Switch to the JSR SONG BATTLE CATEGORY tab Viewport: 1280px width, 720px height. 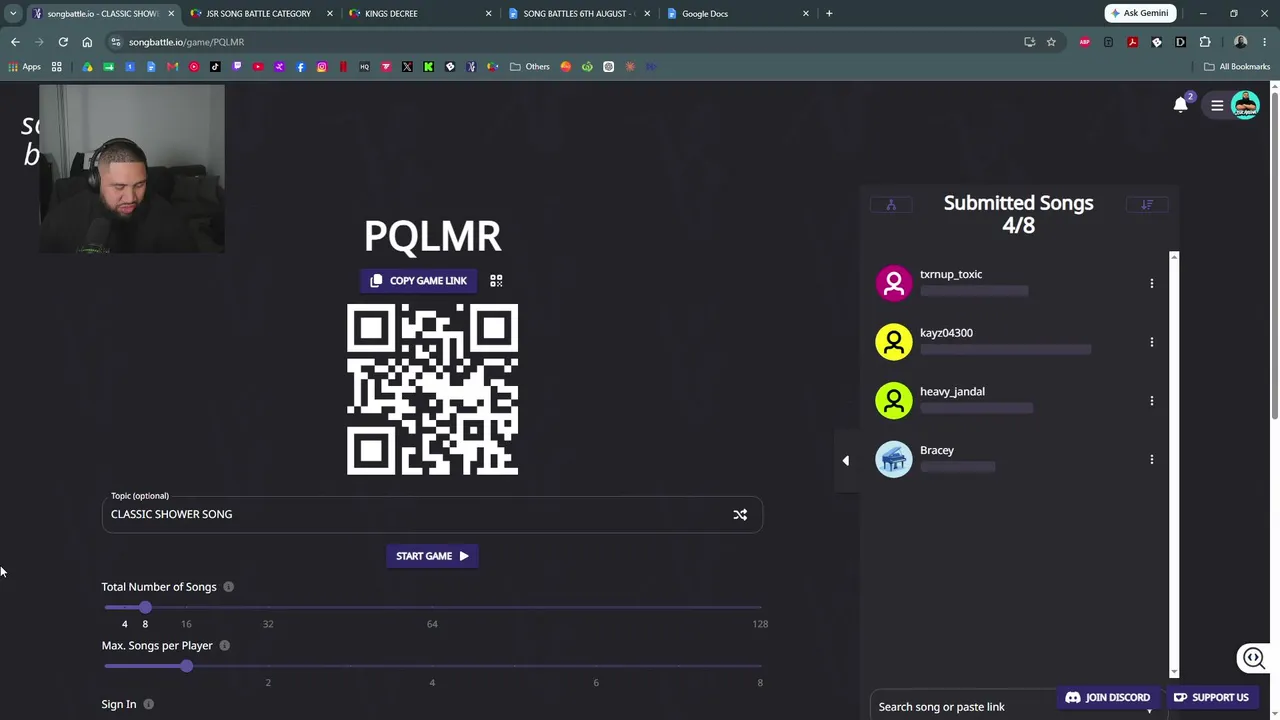pos(260,14)
